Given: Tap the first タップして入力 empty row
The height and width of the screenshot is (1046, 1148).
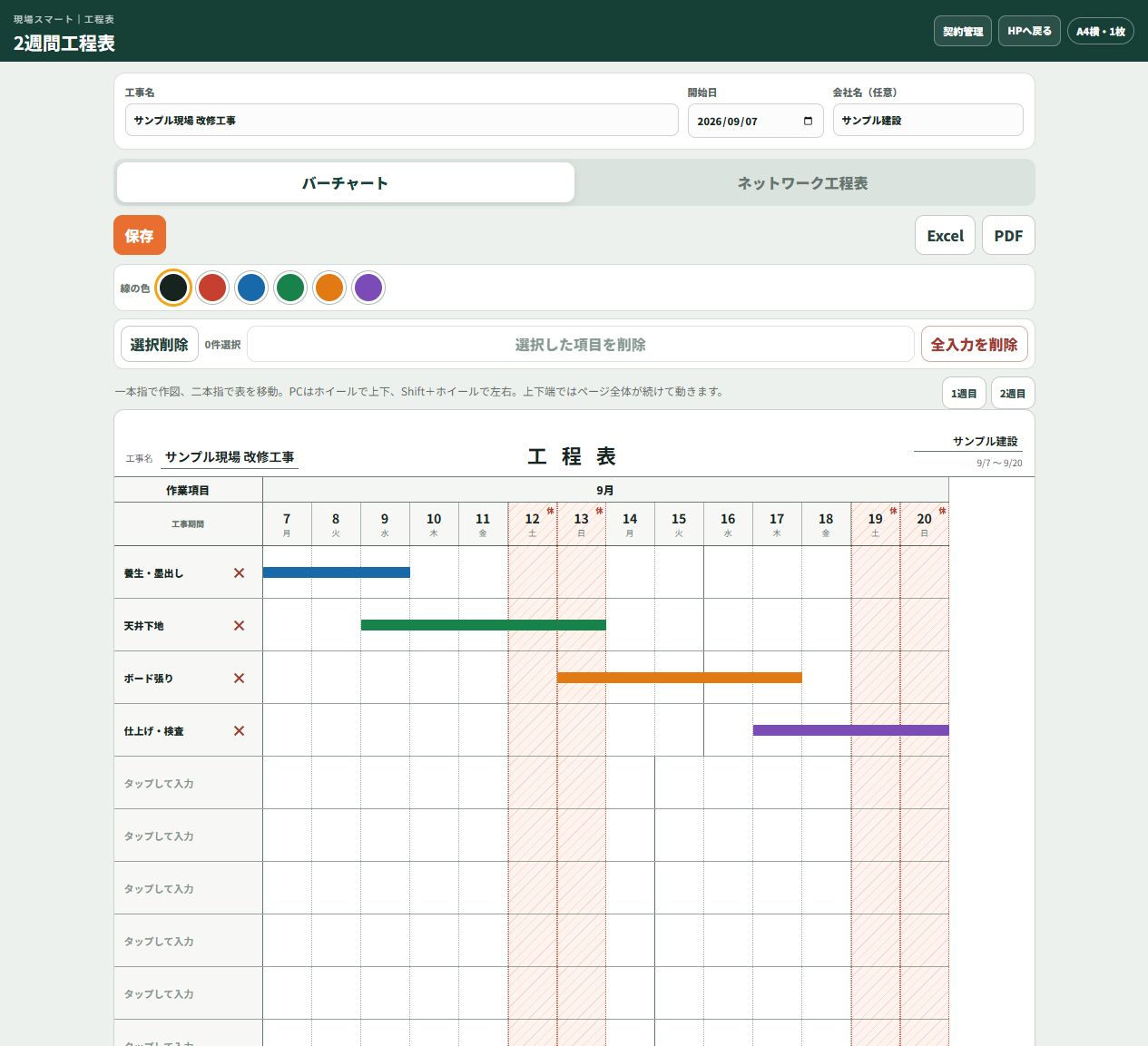Looking at the screenshot, I should [189, 783].
